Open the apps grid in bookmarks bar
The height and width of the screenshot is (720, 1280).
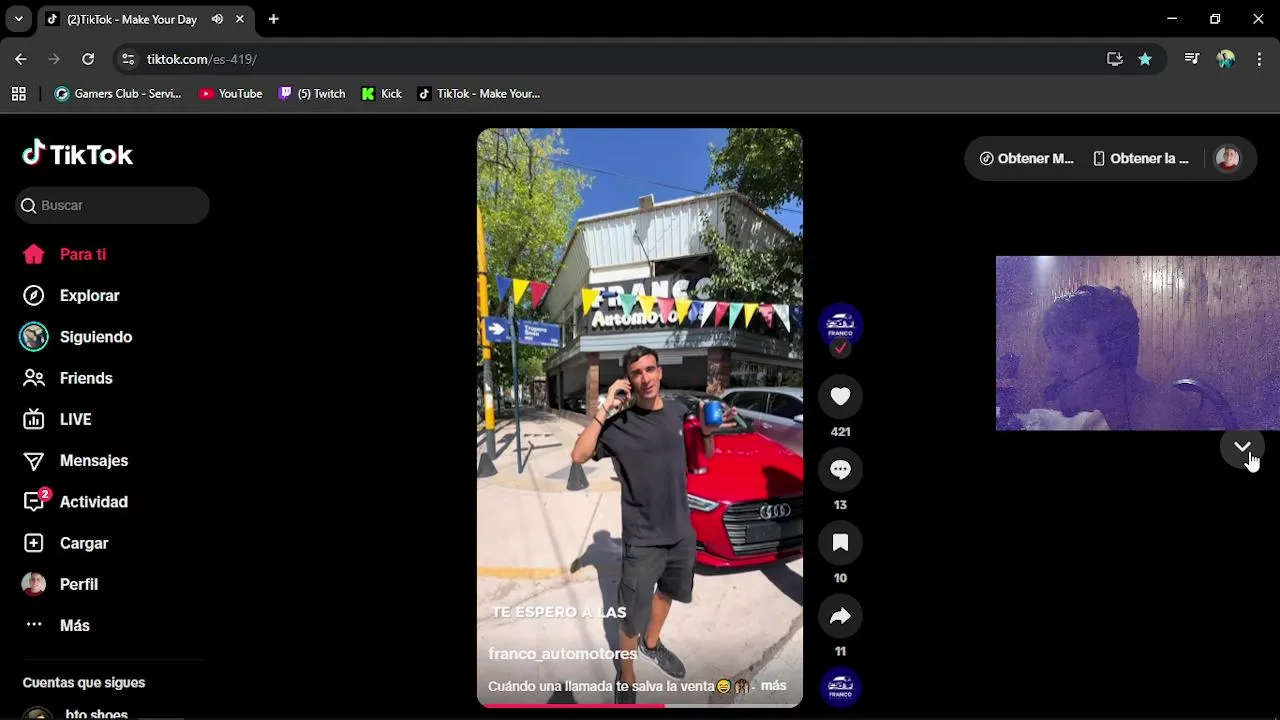coord(18,93)
